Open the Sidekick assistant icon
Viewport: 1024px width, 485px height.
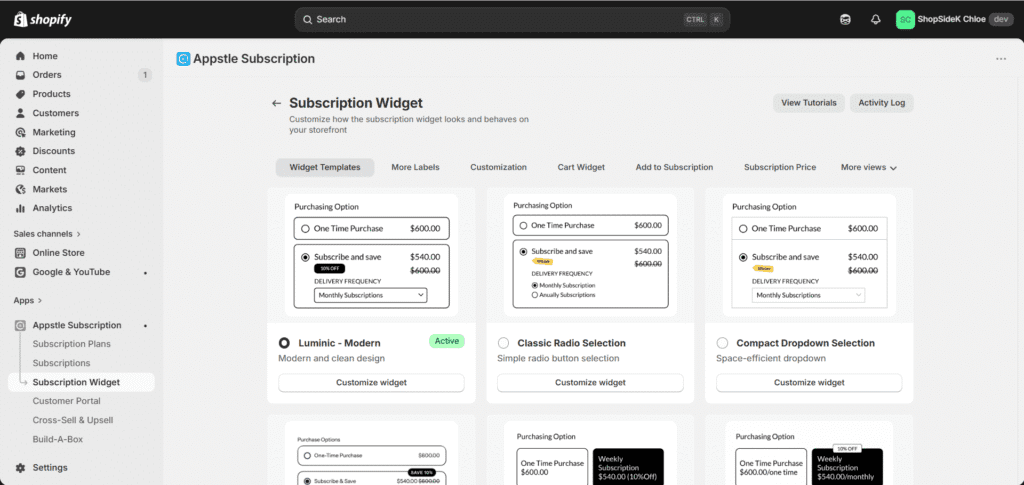click(845, 20)
